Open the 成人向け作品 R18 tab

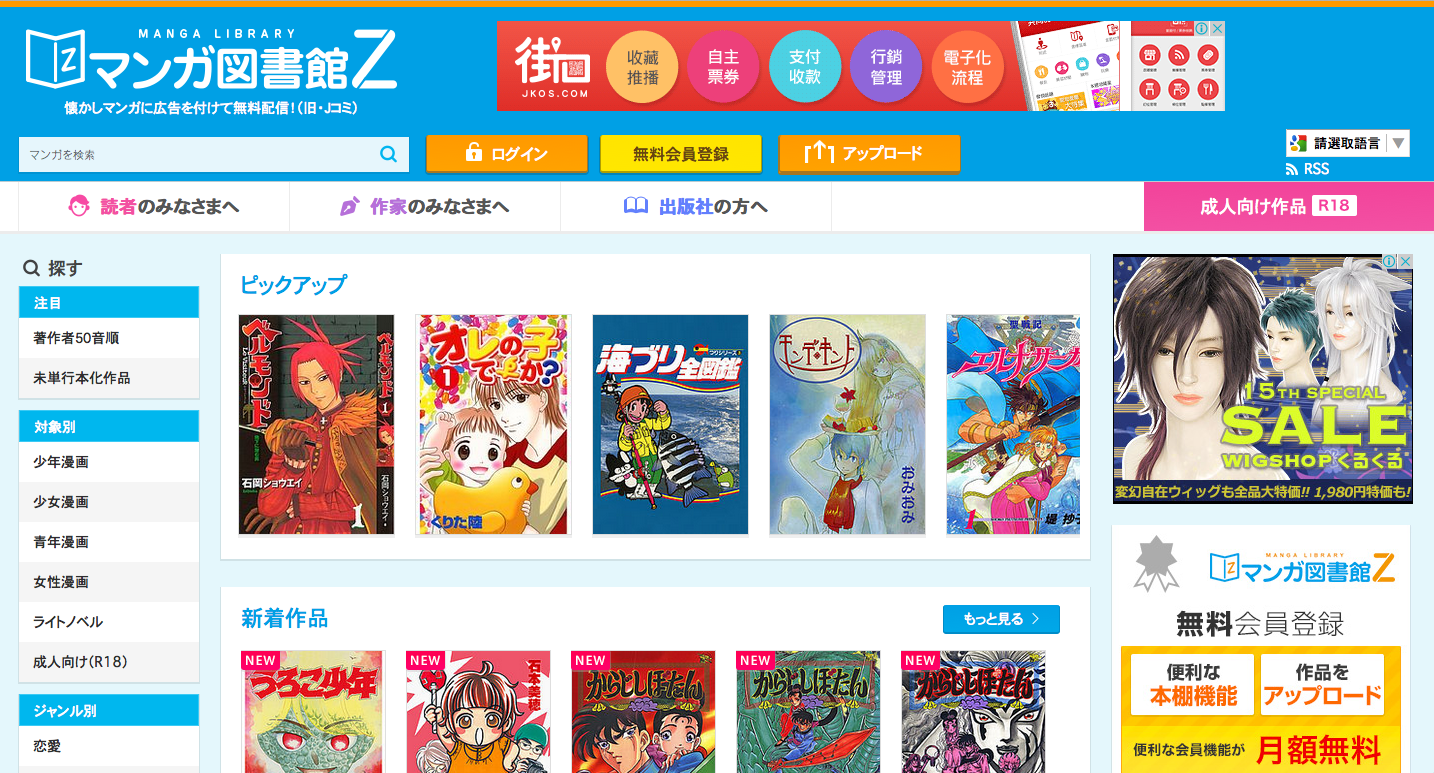click(1278, 206)
